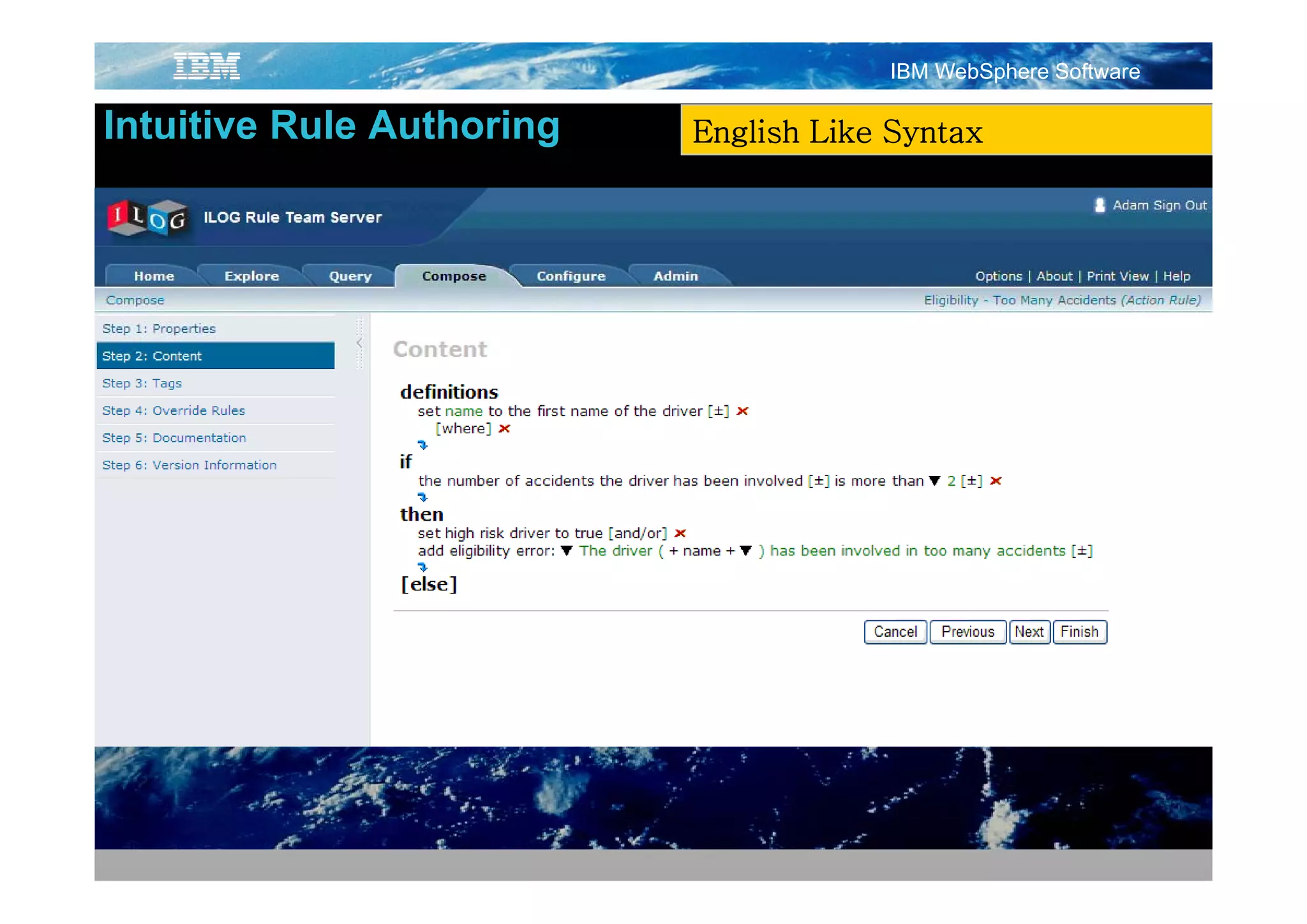Expand [±] after 'driver has been involved'
Viewport: 1307px width, 924px height.
(x=819, y=481)
